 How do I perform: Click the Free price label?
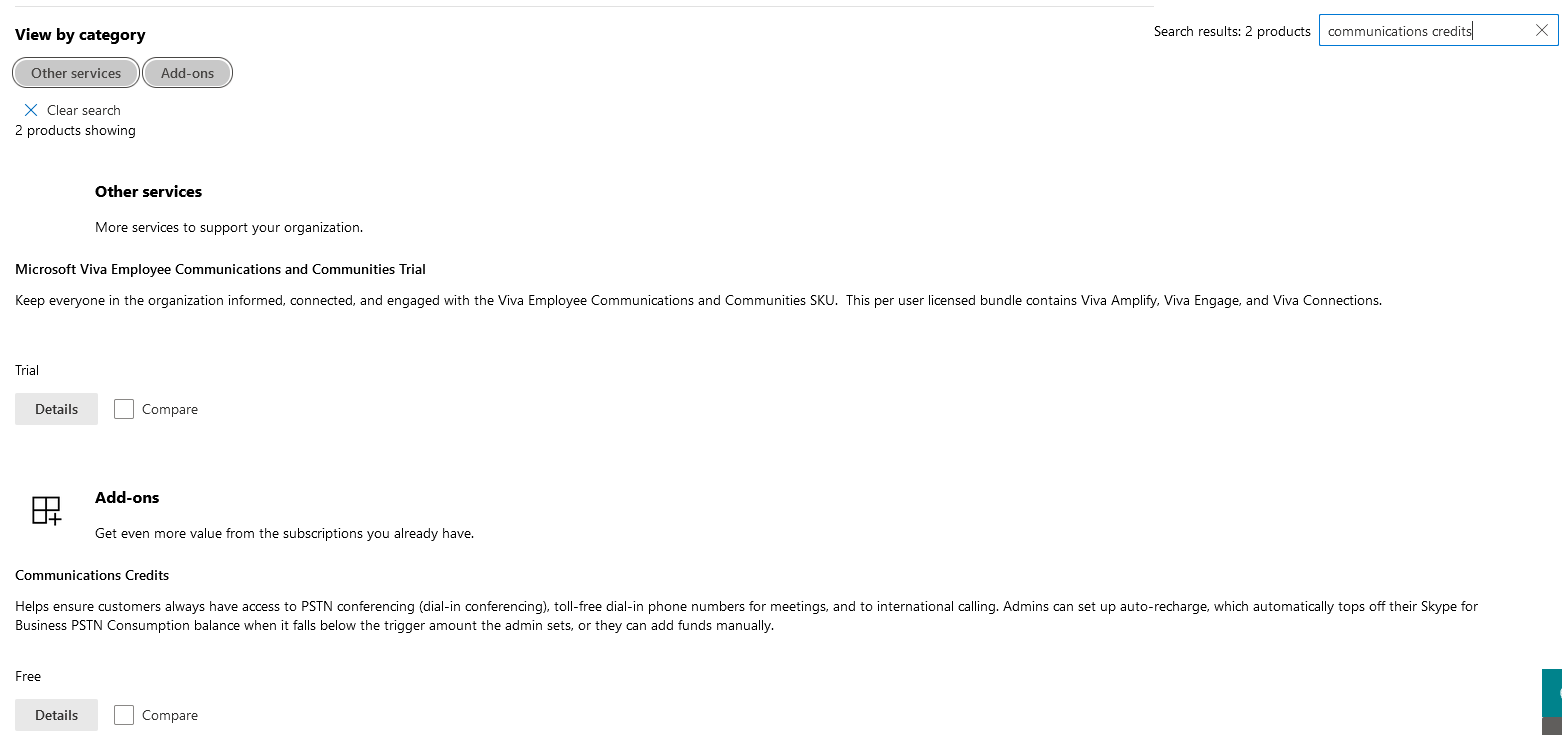pos(28,676)
